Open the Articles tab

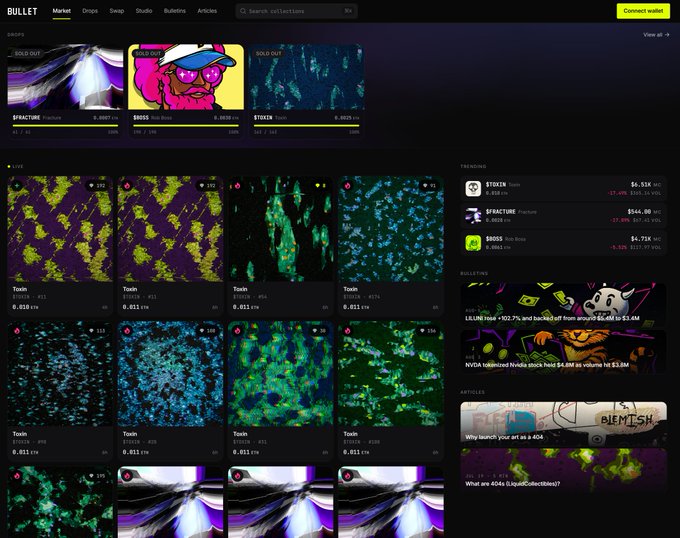click(207, 11)
